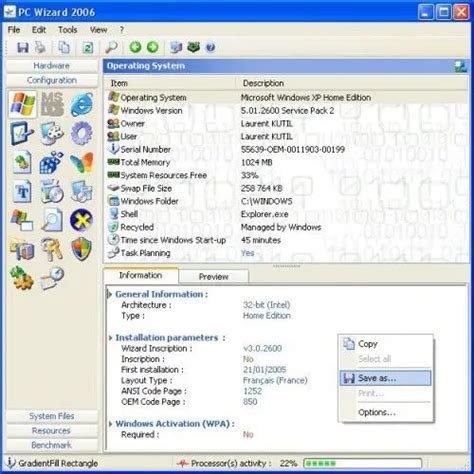
Task: Select the Time since Windows Start-up row
Action: click(x=286, y=240)
